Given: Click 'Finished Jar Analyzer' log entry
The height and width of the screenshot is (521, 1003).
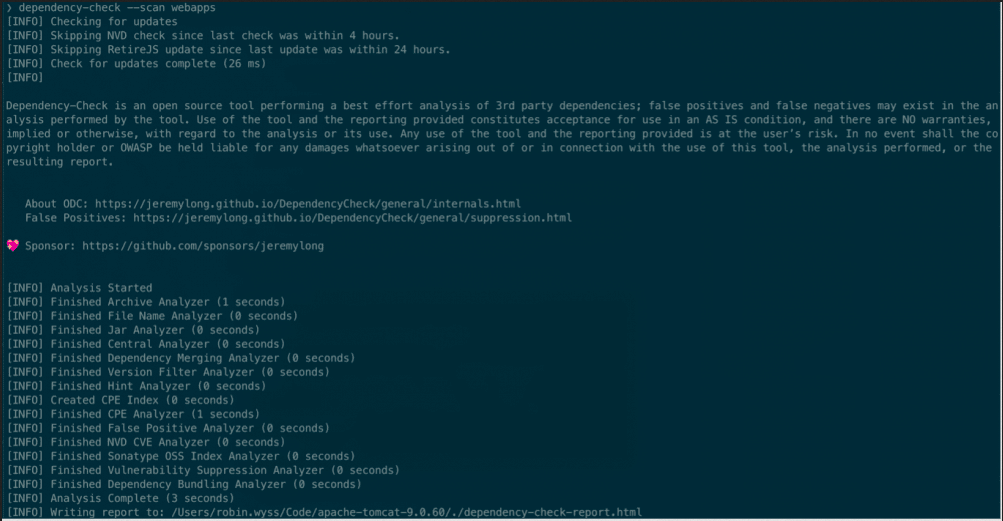Looking at the screenshot, I should [x=133, y=330].
